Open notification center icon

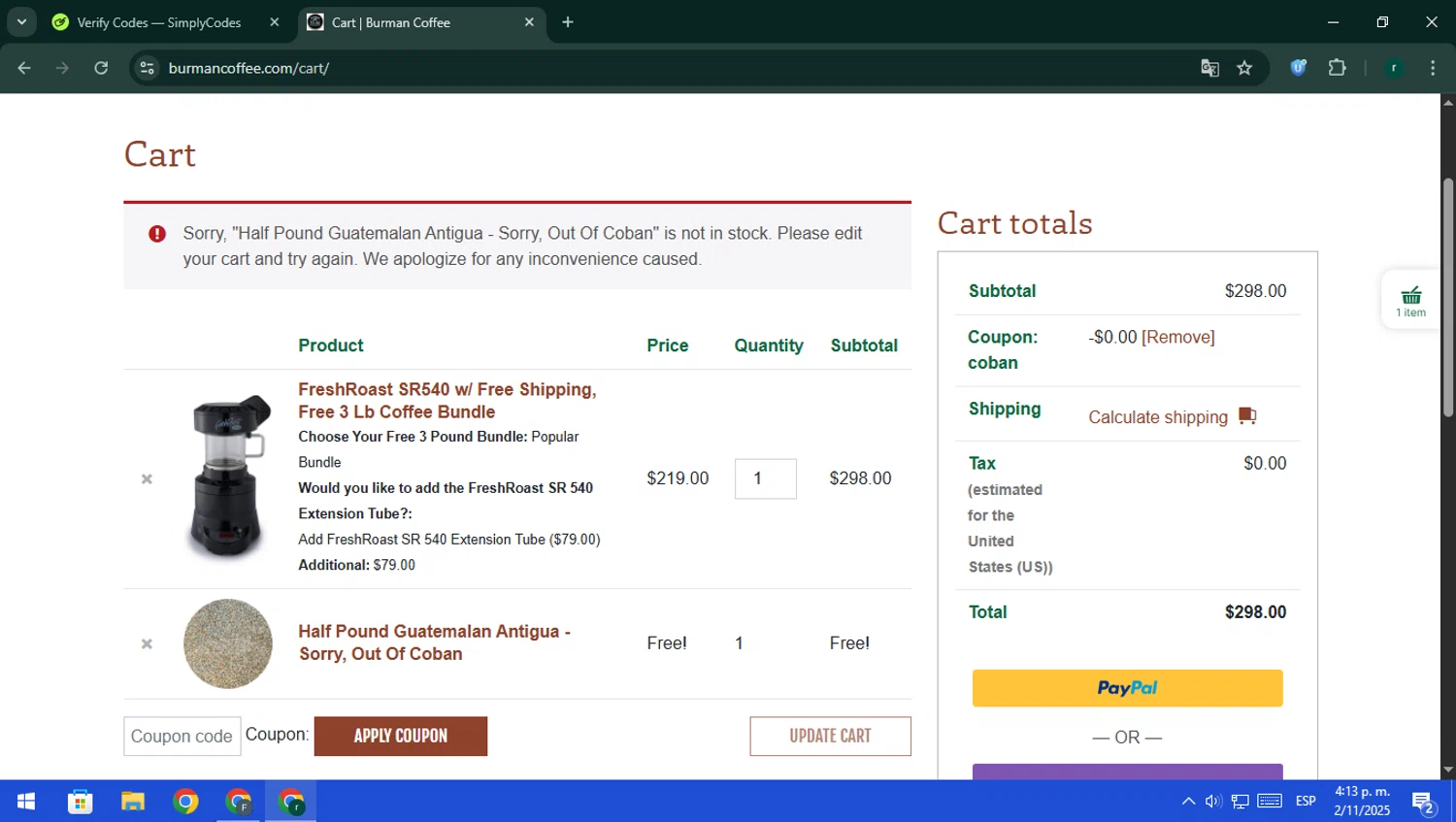pos(1423,802)
